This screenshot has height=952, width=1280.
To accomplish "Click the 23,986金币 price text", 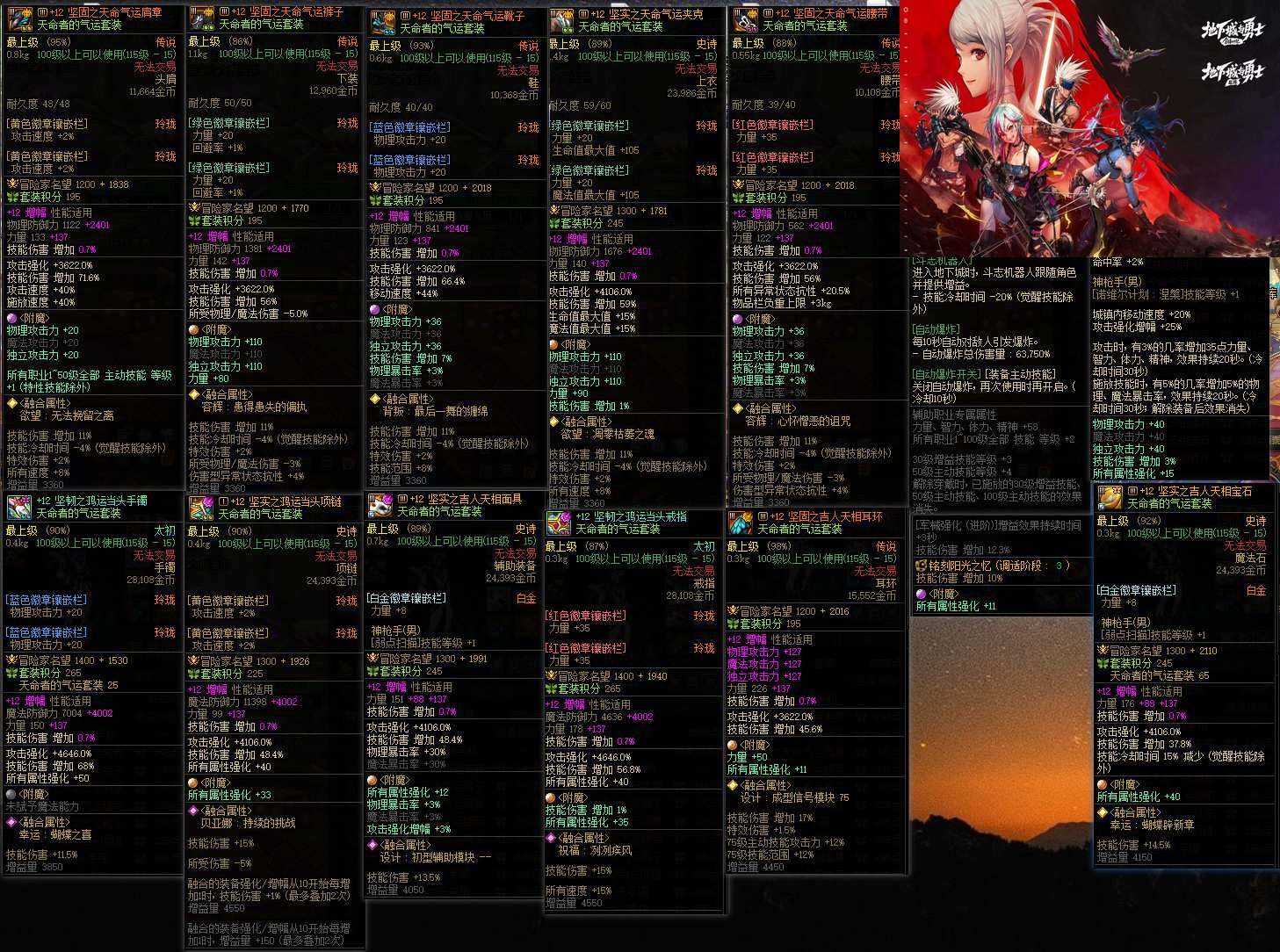I will coord(692,93).
